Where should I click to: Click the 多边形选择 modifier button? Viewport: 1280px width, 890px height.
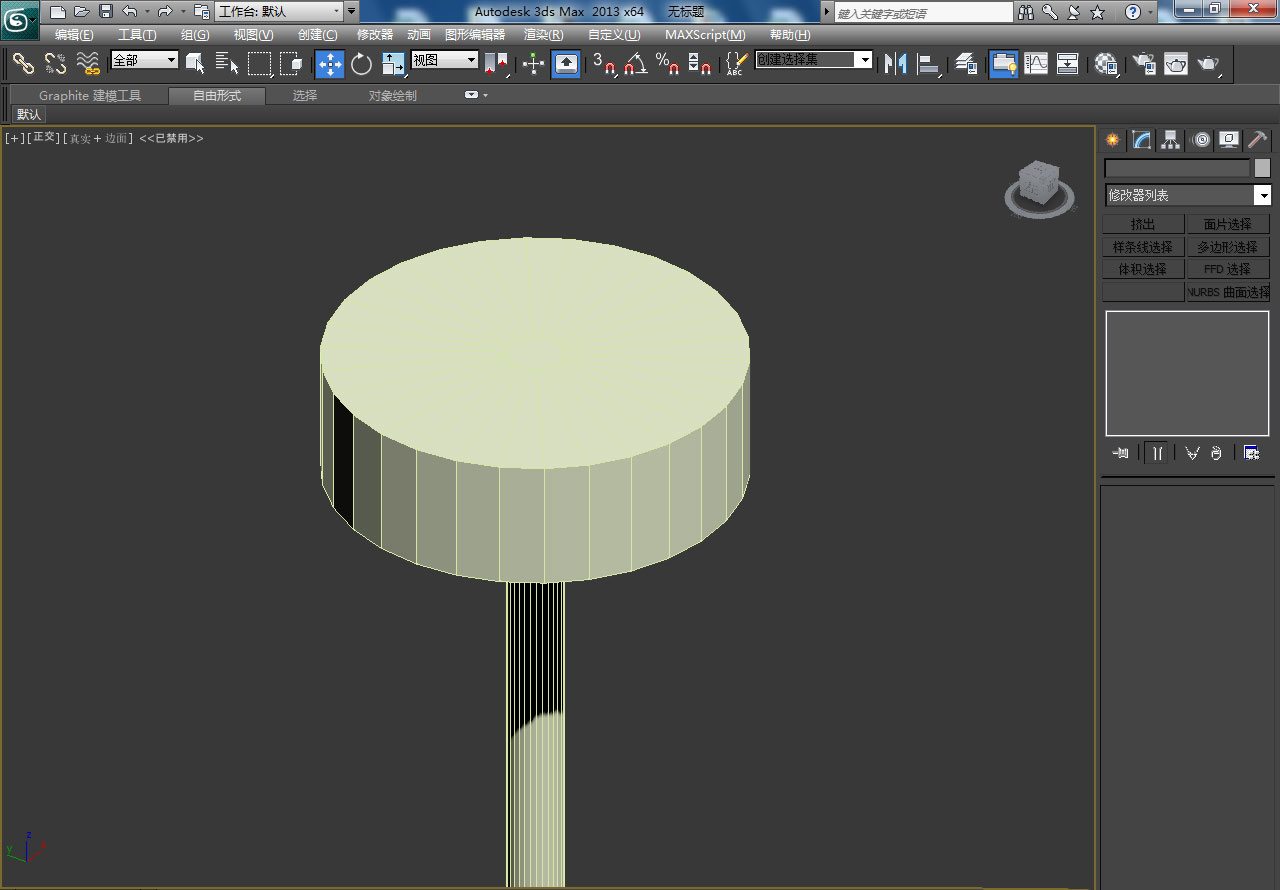pyautogui.click(x=1228, y=247)
